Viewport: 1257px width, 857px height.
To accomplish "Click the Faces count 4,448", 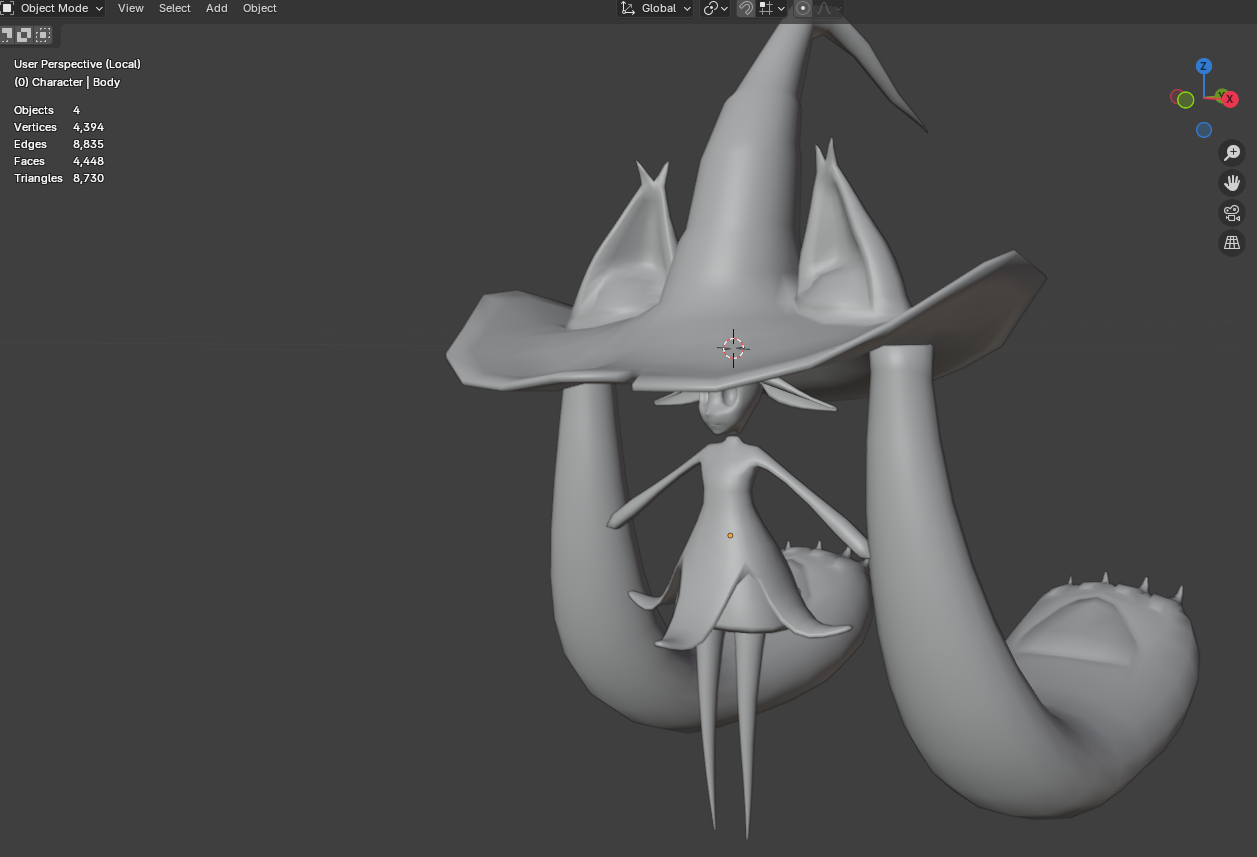I will tap(88, 161).
